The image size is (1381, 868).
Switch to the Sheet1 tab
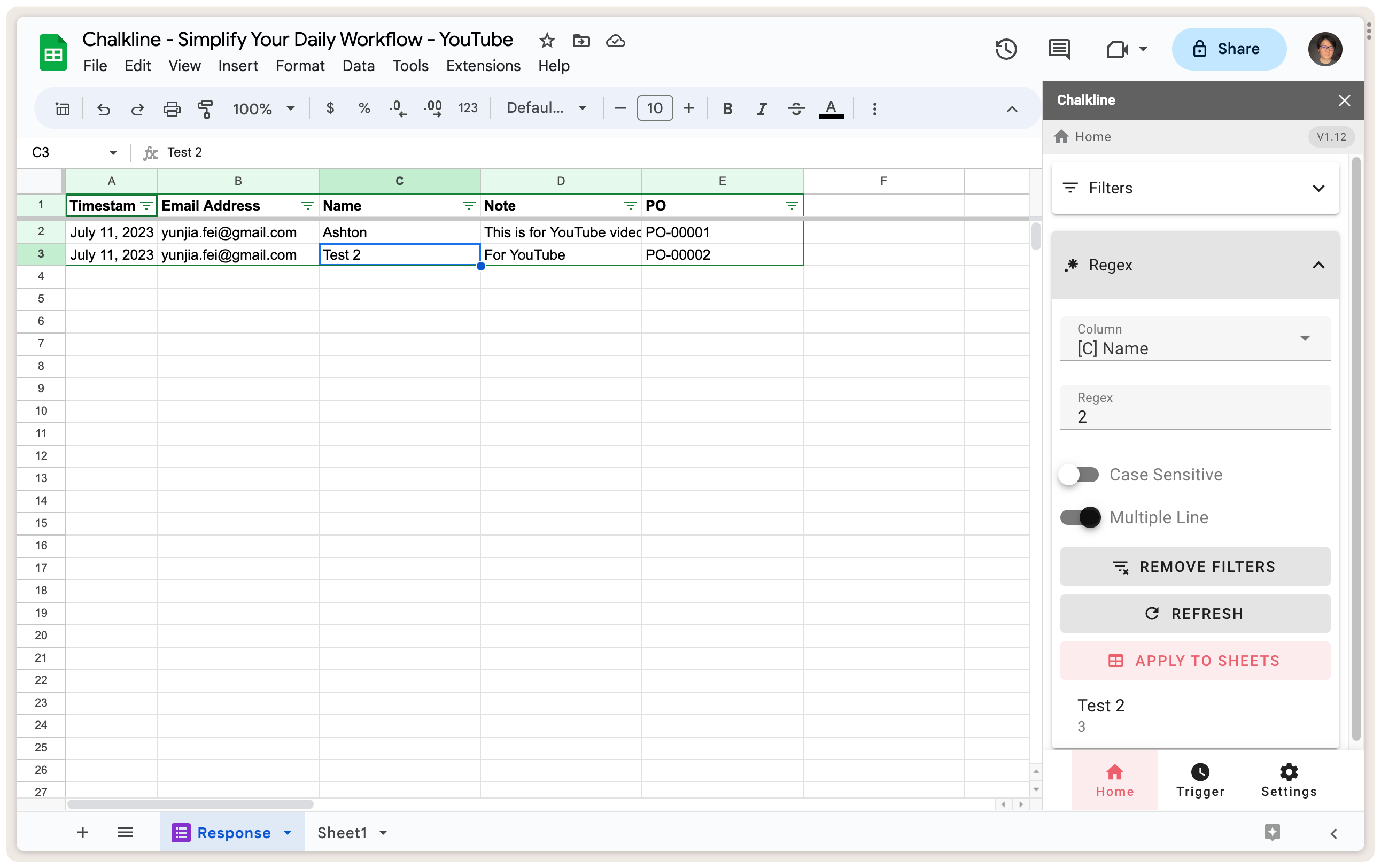[x=343, y=832]
